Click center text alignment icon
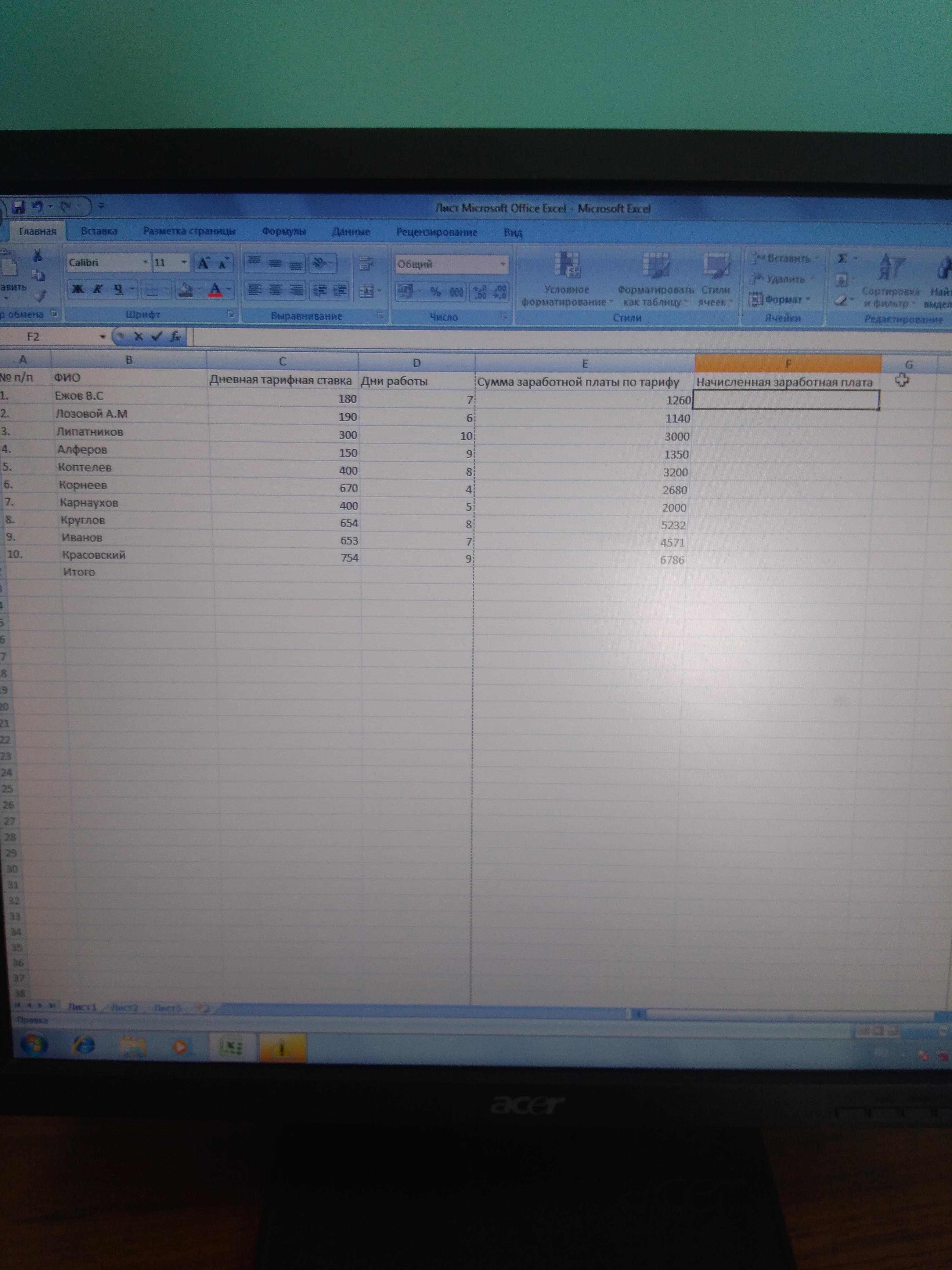 tap(276, 291)
